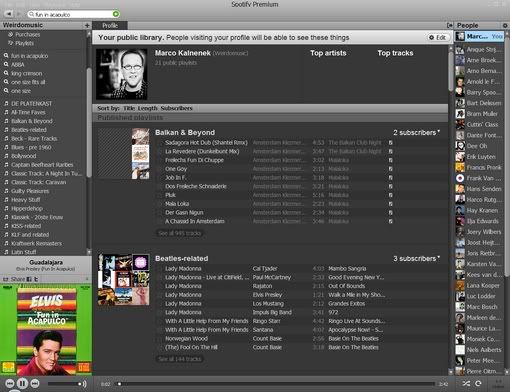
Task: Select the 'fun in acapulco' saved search
Action: point(29,56)
